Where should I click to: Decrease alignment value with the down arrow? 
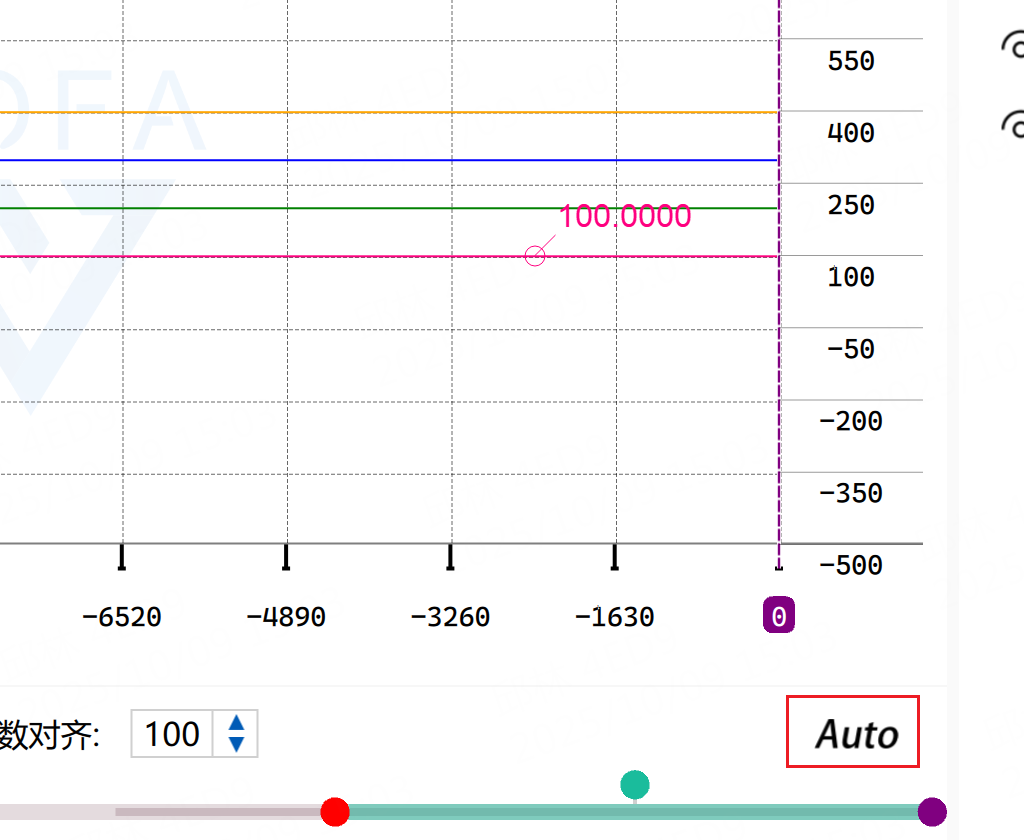click(236, 744)
